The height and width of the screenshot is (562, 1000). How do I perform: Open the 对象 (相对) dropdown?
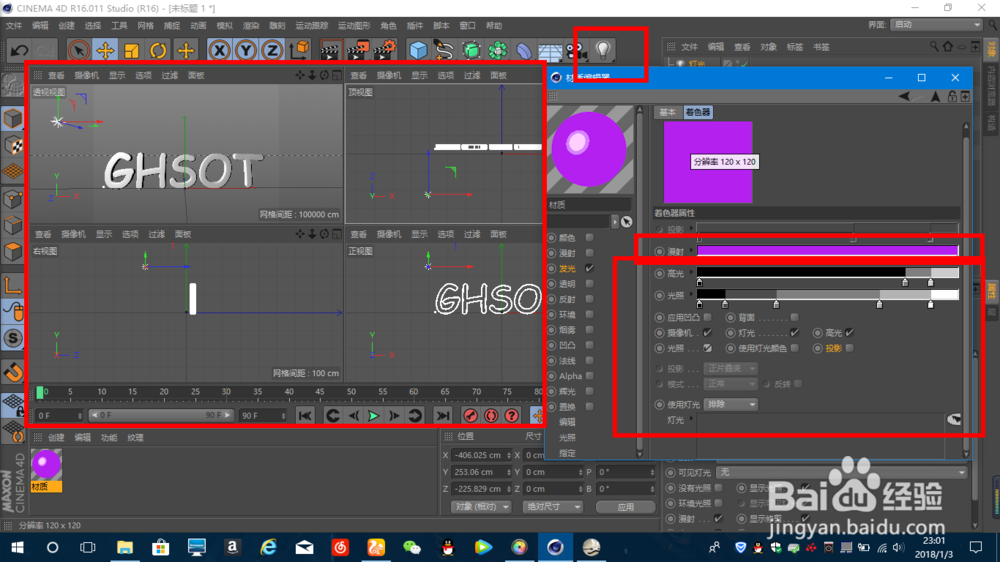(482, 507)
